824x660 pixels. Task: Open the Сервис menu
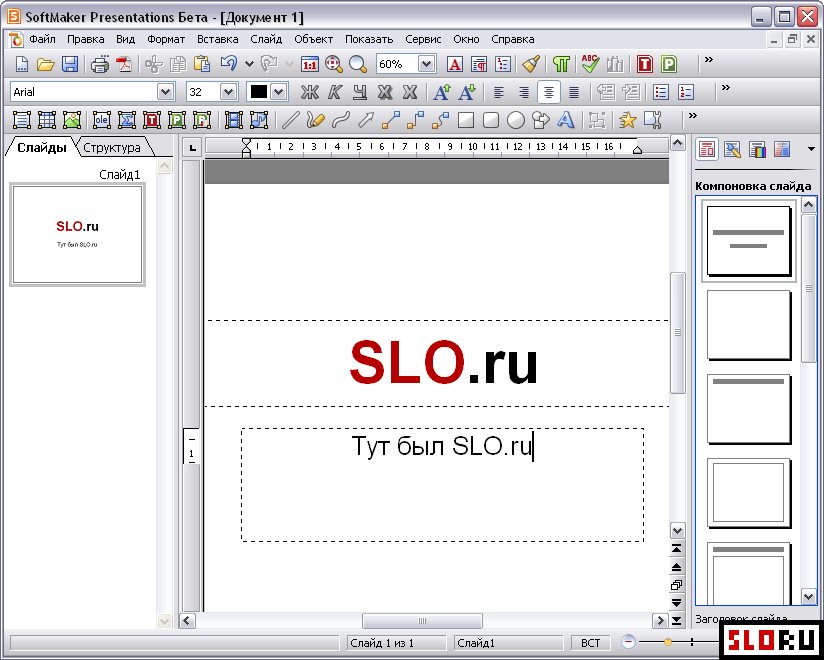pos(423,39)
